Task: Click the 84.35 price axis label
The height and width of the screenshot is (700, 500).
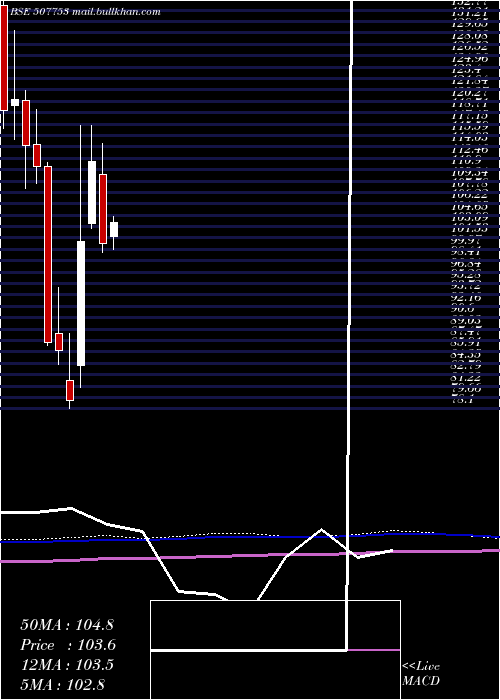Action: pyautogui.click(x=468, y=356)
